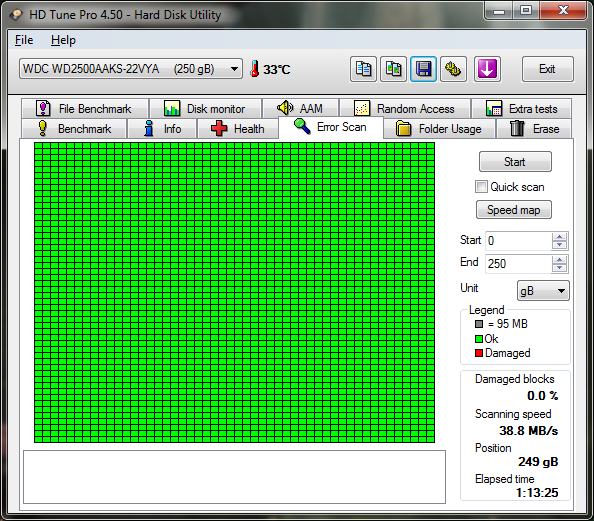Click the Start scan button
The width and height of the screenshot is (594, 521).
click(515, 162)
